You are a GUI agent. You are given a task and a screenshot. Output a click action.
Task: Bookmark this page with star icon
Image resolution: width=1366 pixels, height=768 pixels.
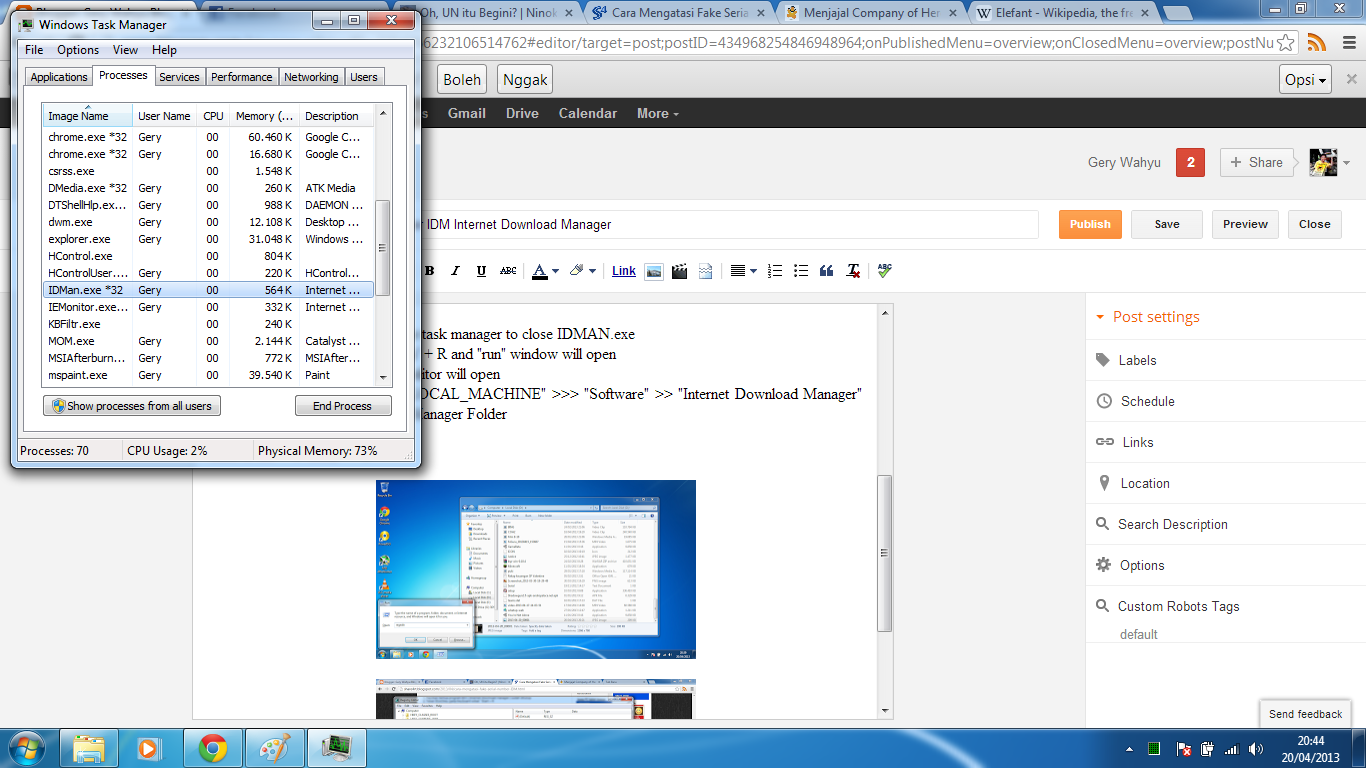tap(1286, 43)
